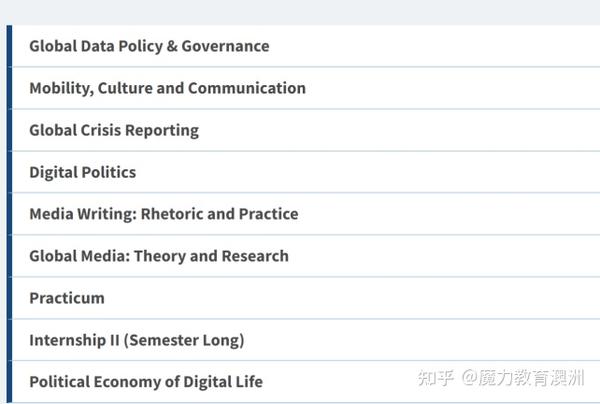Open Global Crisis Reporting
The height and width of the screenshot is (404, 600).
coord(114,130)
